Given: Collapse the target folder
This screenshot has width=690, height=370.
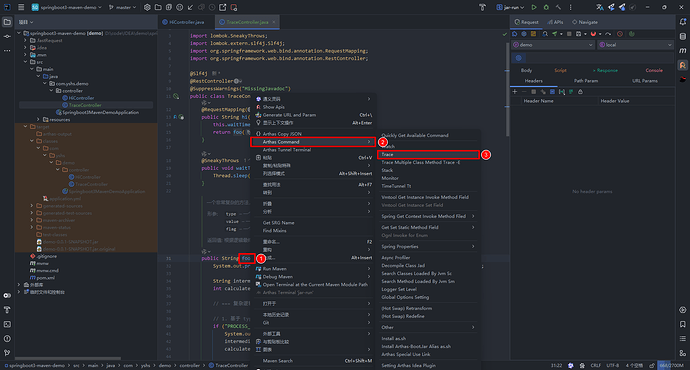Looking at the screenshot, I should pos(26,127).
